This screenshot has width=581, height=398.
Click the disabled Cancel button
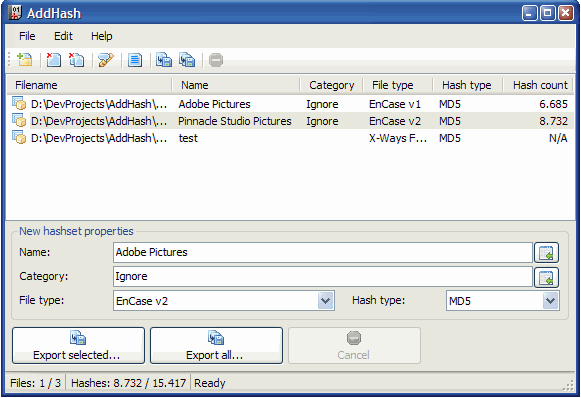[x=354, y=345]
